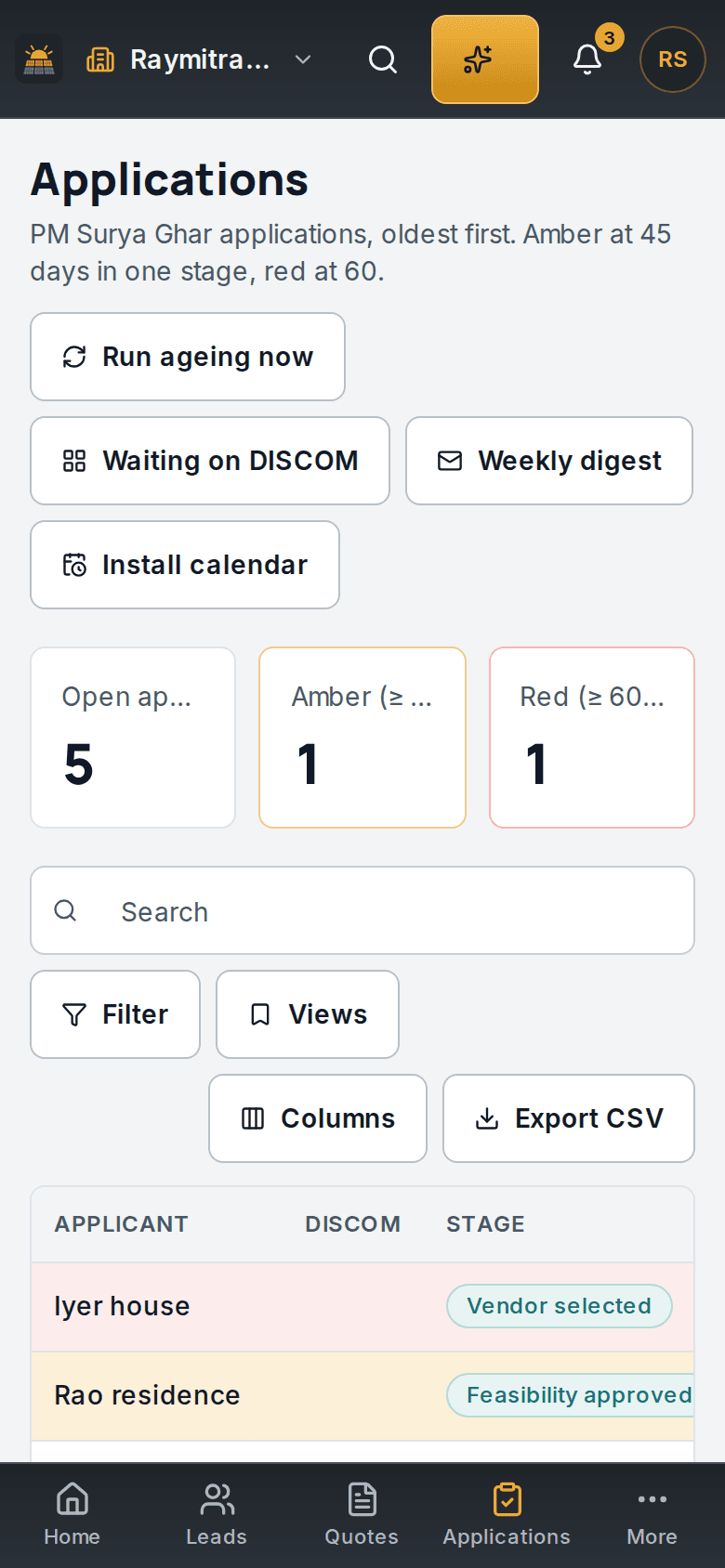725x1568 pixels.
Task: Send the Weekly digest
Action: tap(549, 461)
